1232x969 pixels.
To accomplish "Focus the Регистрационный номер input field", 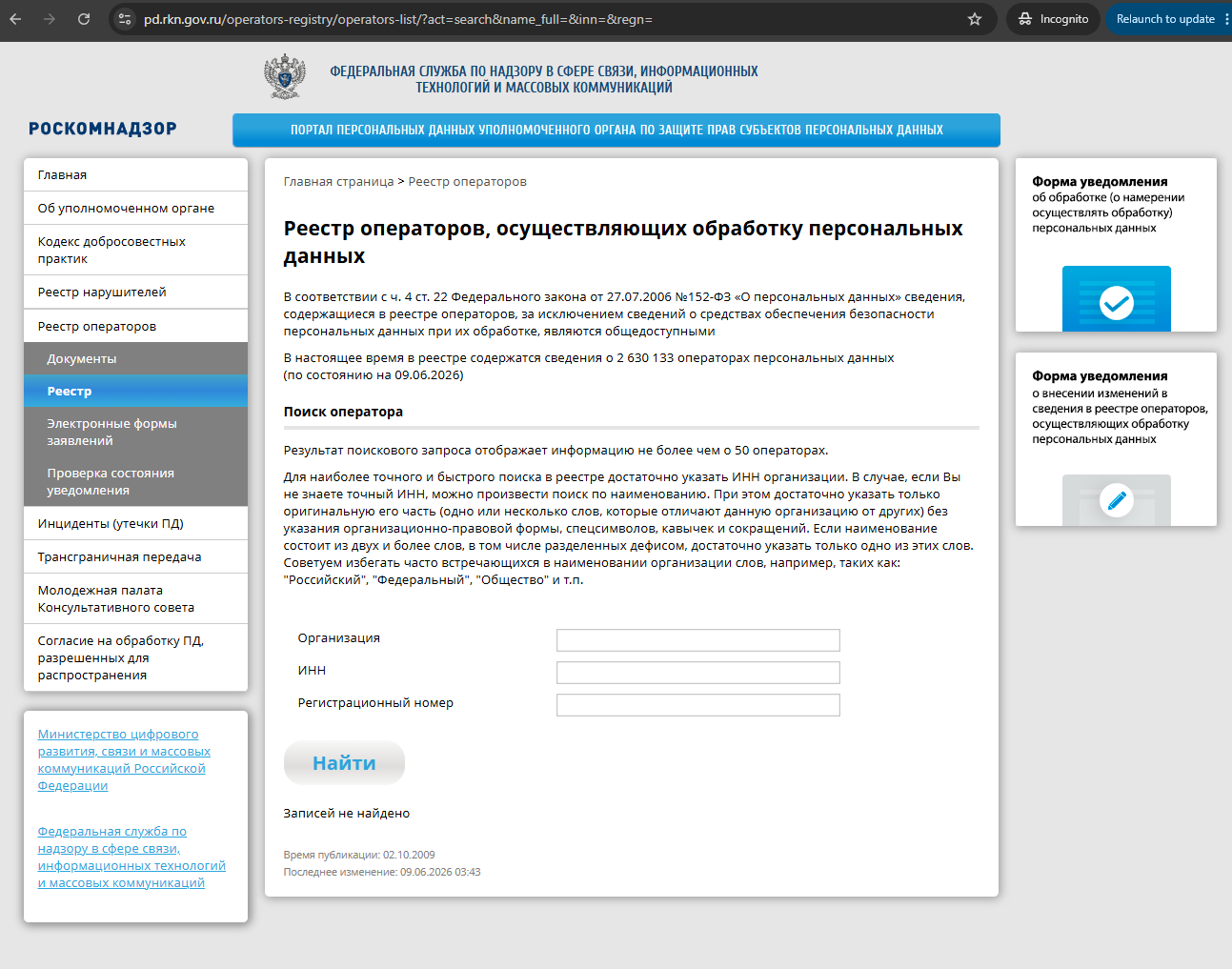I will click(x=698, y=705).
